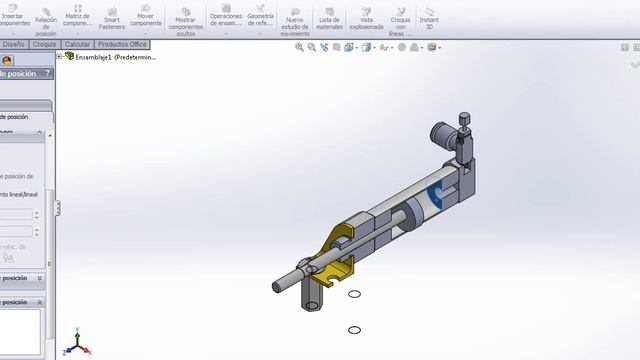Click empty mates list box

point(20,331)
